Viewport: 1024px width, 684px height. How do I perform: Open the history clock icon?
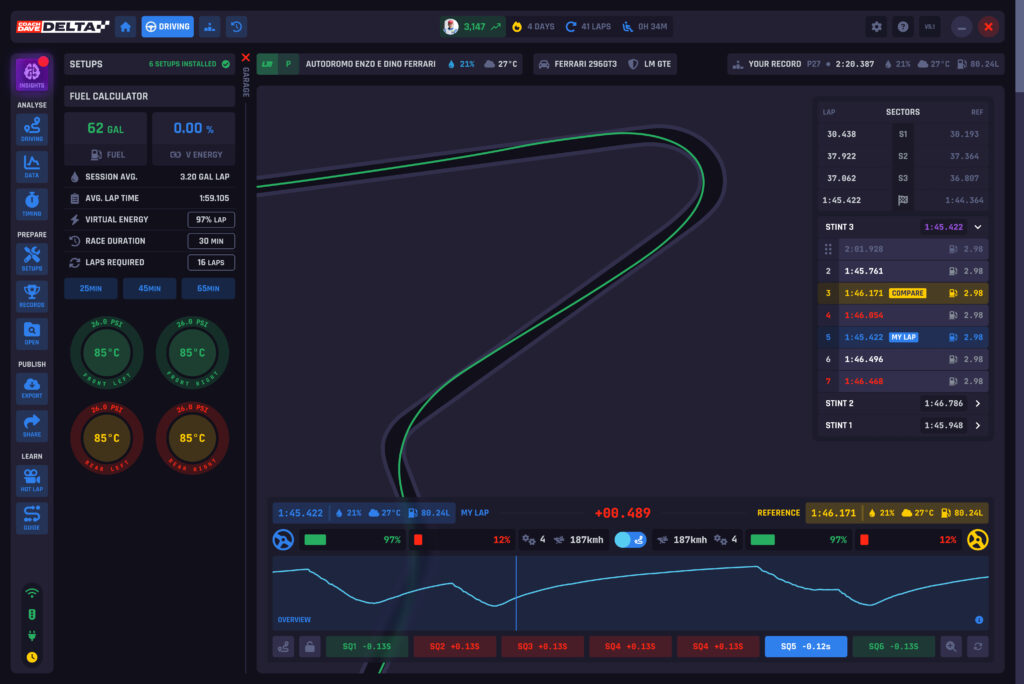point(236,27)
